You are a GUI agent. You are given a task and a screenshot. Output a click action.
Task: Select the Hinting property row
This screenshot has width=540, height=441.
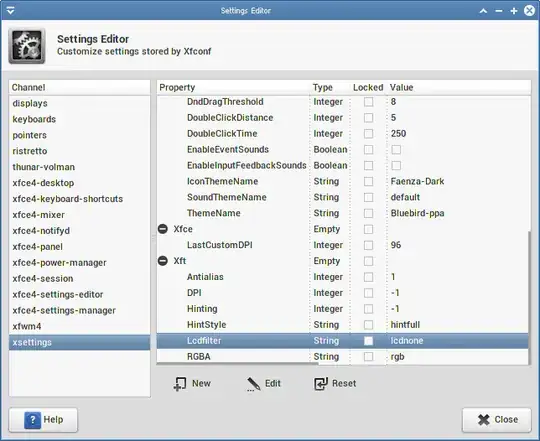tap(343, 309)
